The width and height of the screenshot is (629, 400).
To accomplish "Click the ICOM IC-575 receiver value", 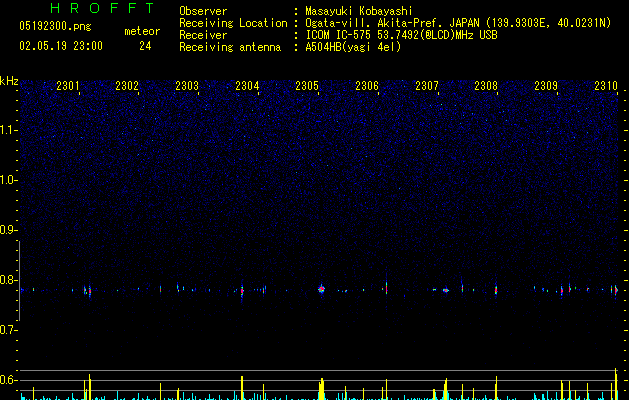I will [401, 35].
